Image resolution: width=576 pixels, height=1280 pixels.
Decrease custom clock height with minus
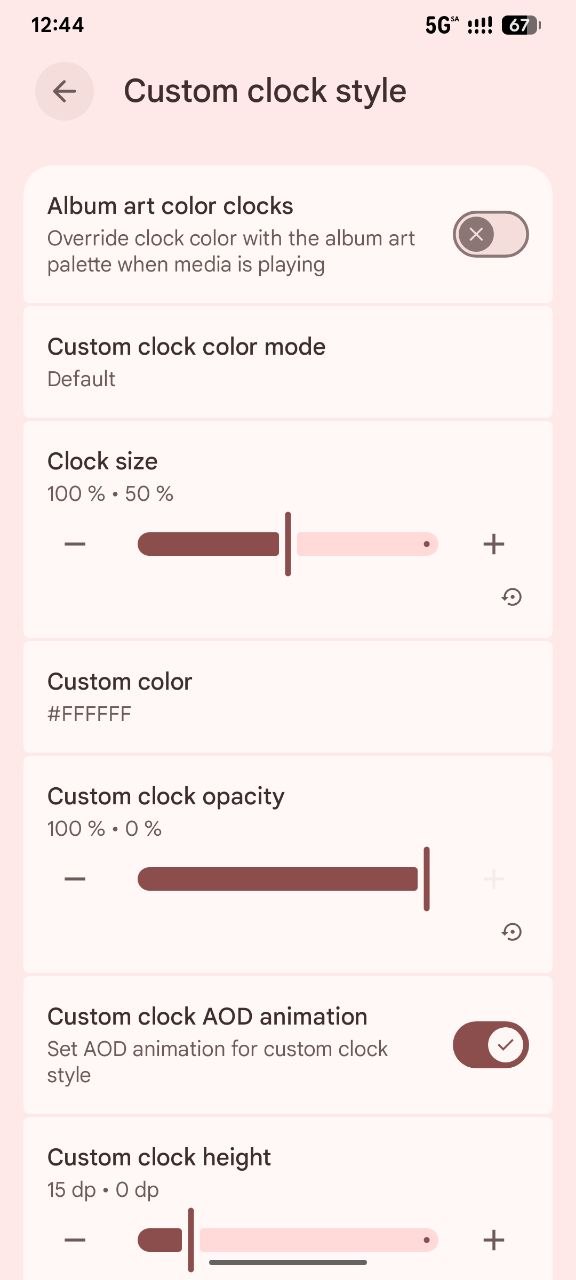tap(75, 1240)
